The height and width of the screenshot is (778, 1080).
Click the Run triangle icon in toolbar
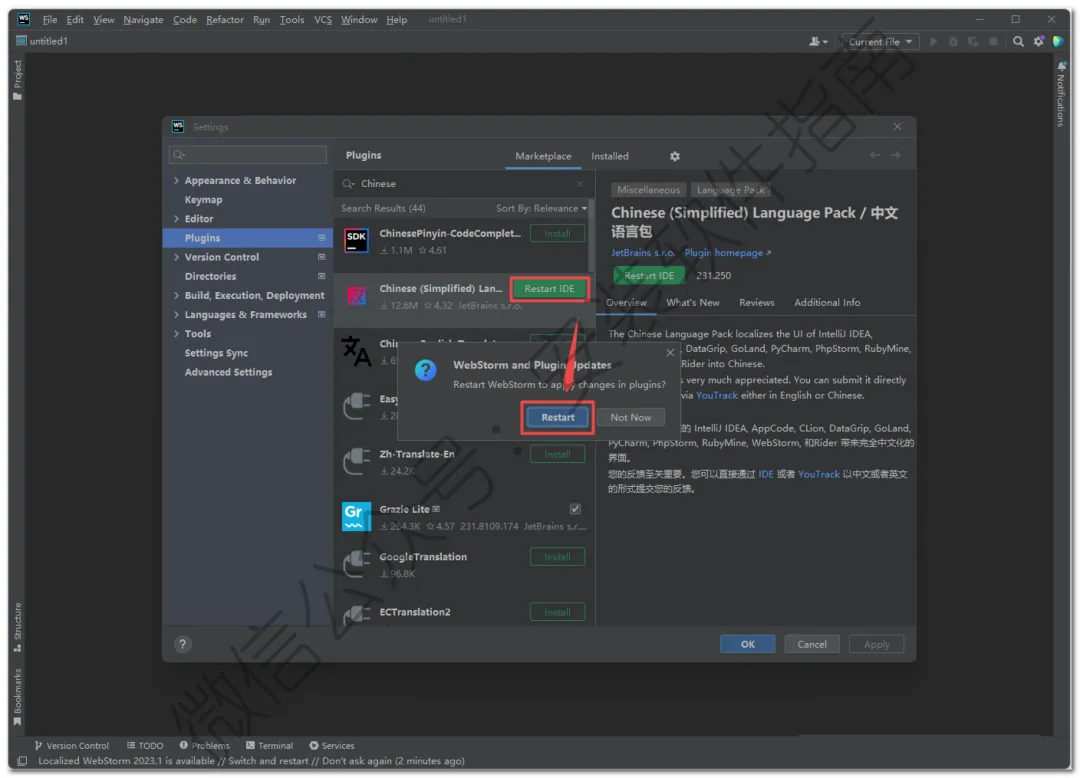tap(933, 41)
